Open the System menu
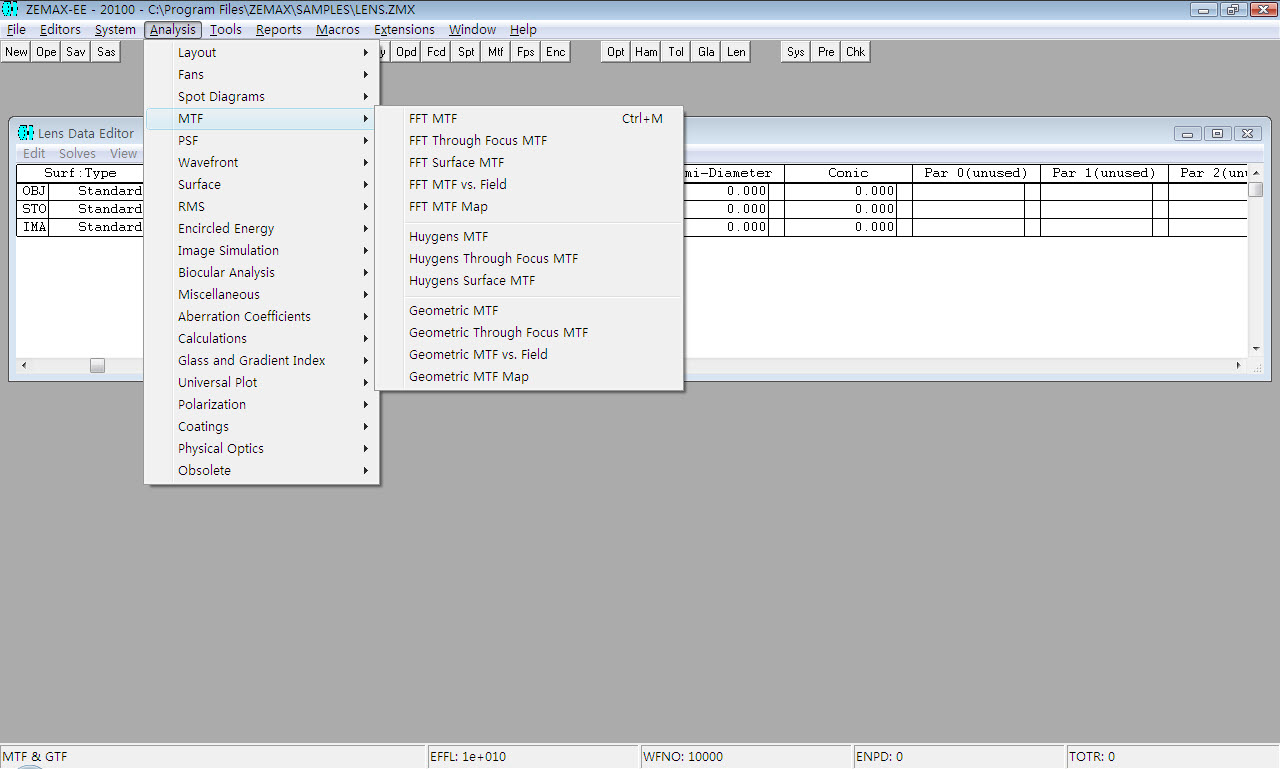The width and height of the screenshot is (1280, 769). coord(115,30)
